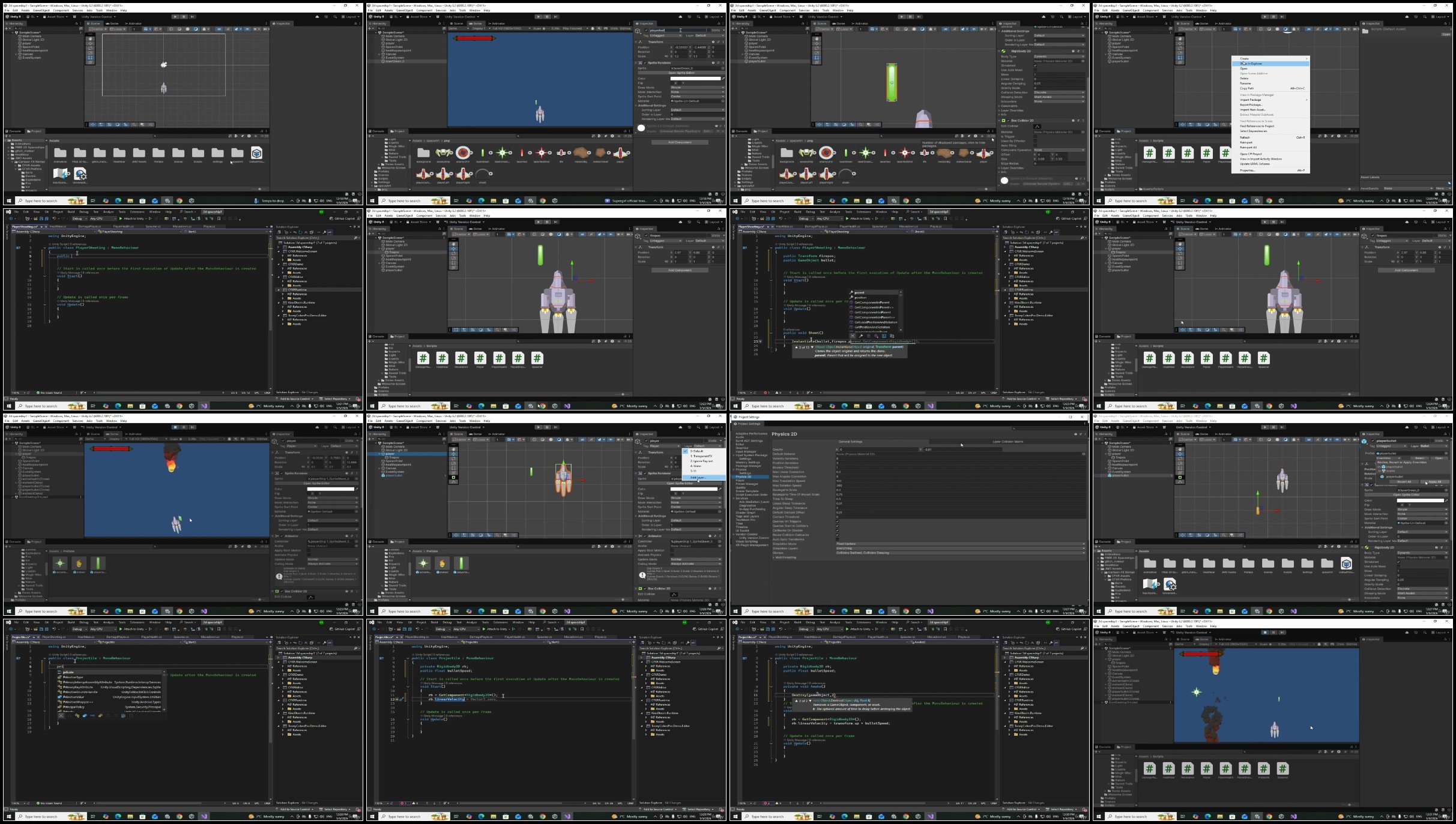
Task: Open Rigidbody 2D help icon in Bullet-layer inspector
Action: (1438, 547)
